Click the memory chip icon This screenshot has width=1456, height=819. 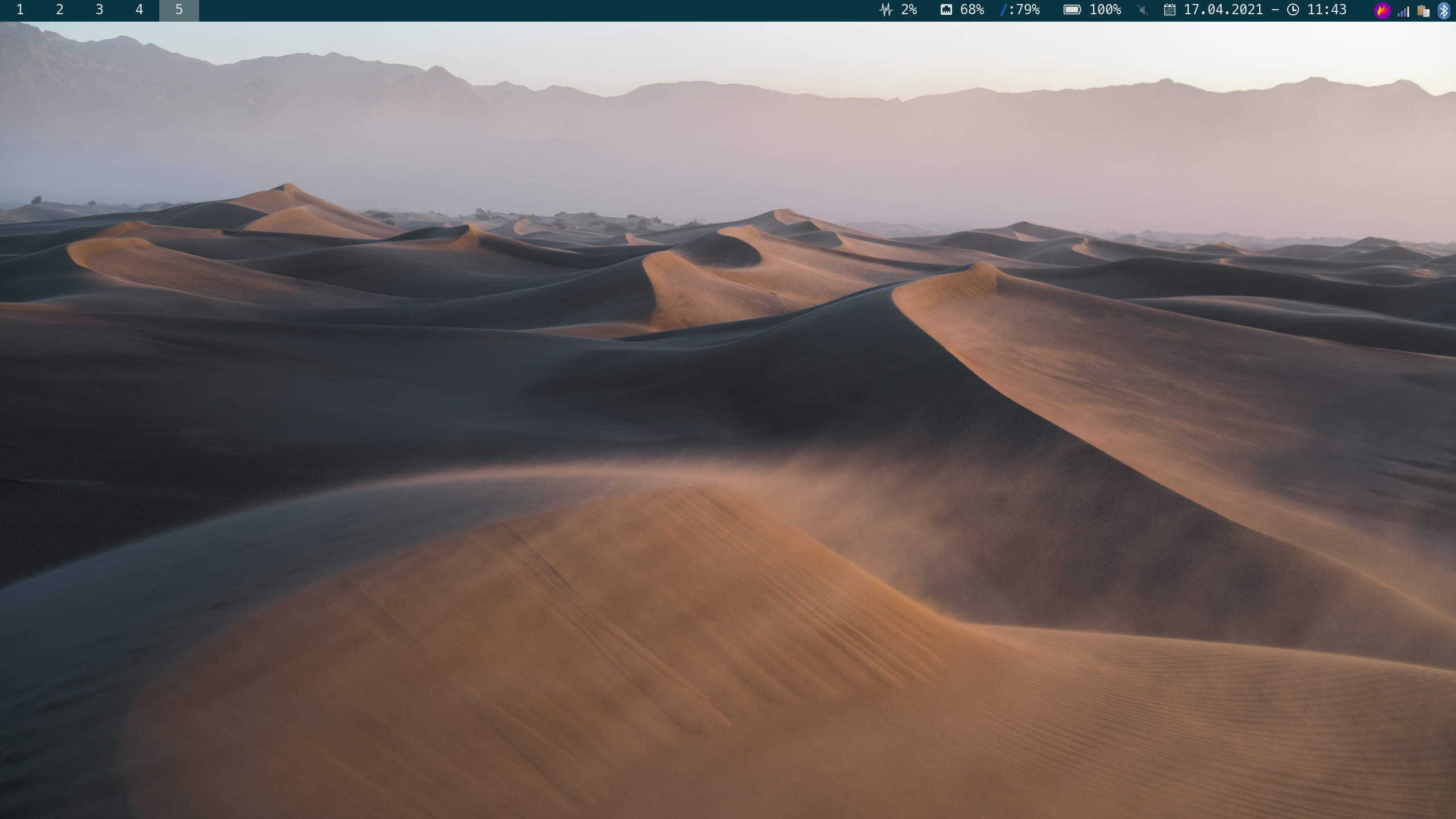(x=946, y=10)
